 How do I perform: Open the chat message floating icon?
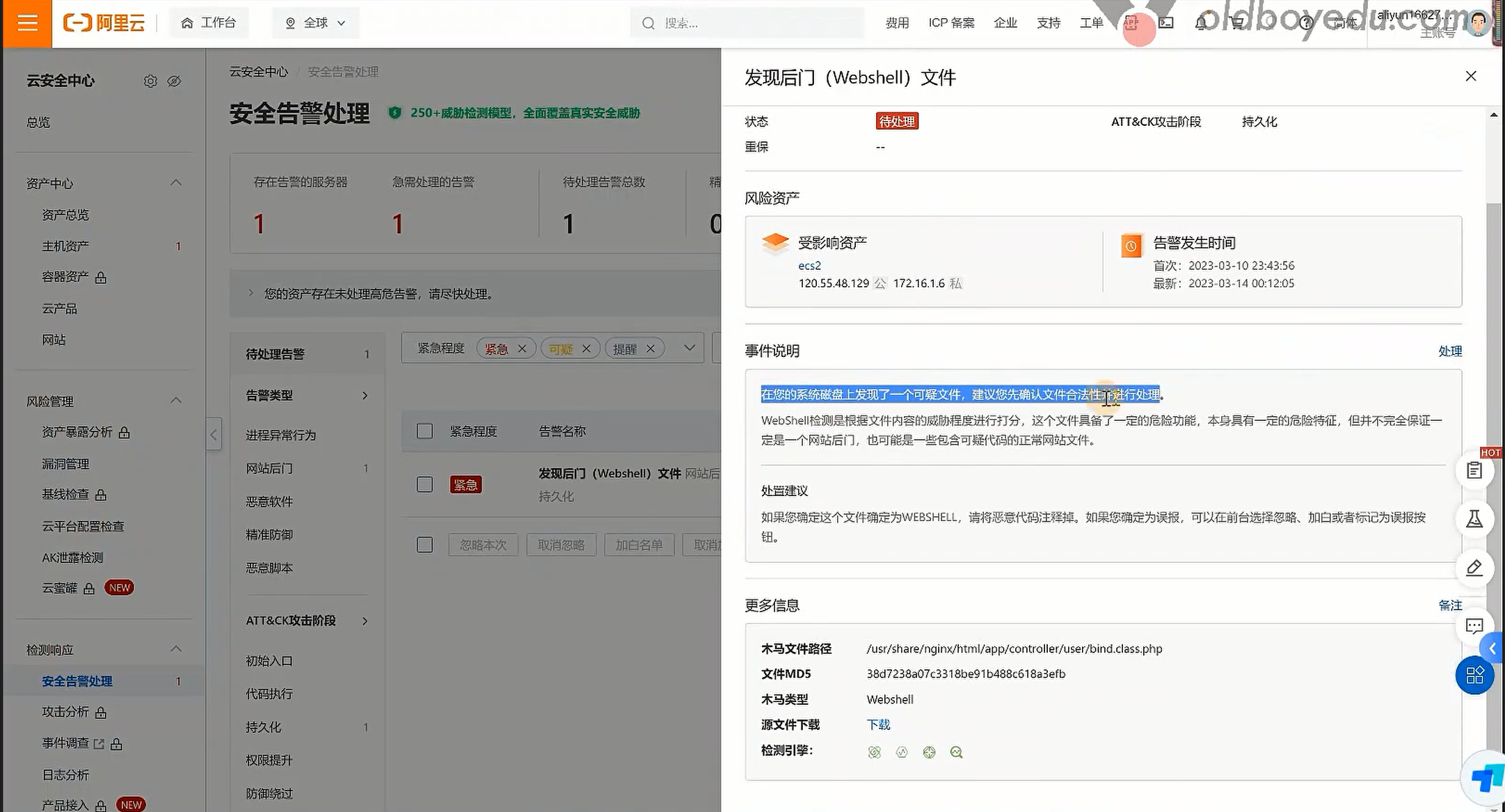[x=1474, y=626]
